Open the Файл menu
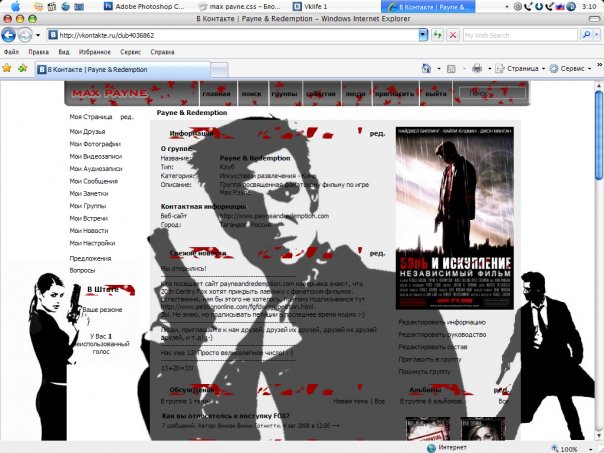The height and width of the screenshot is (453, 604). 11,52
